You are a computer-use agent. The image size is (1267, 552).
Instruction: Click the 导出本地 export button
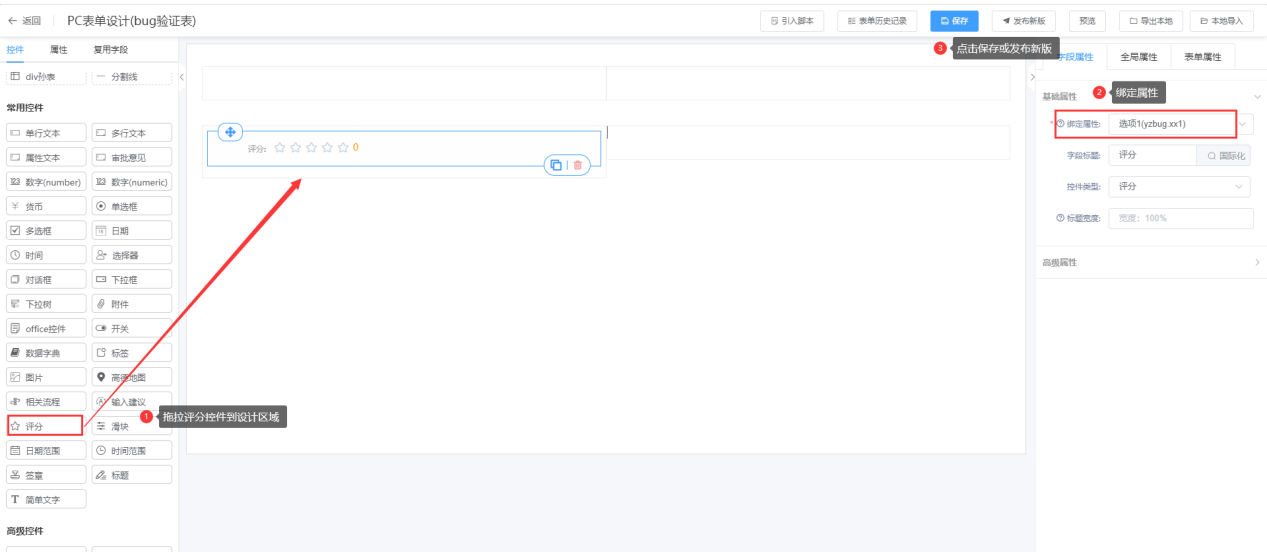pos(1152,20)
